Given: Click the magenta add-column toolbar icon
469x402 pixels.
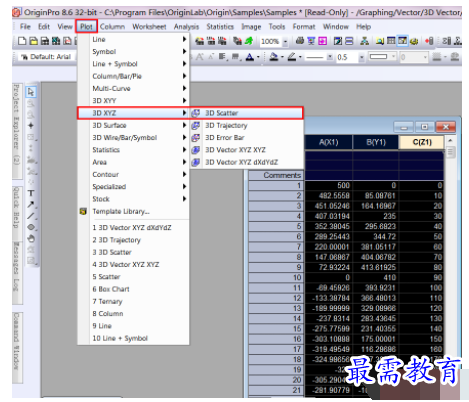Looking at the screenshot, I should [322, 41].
